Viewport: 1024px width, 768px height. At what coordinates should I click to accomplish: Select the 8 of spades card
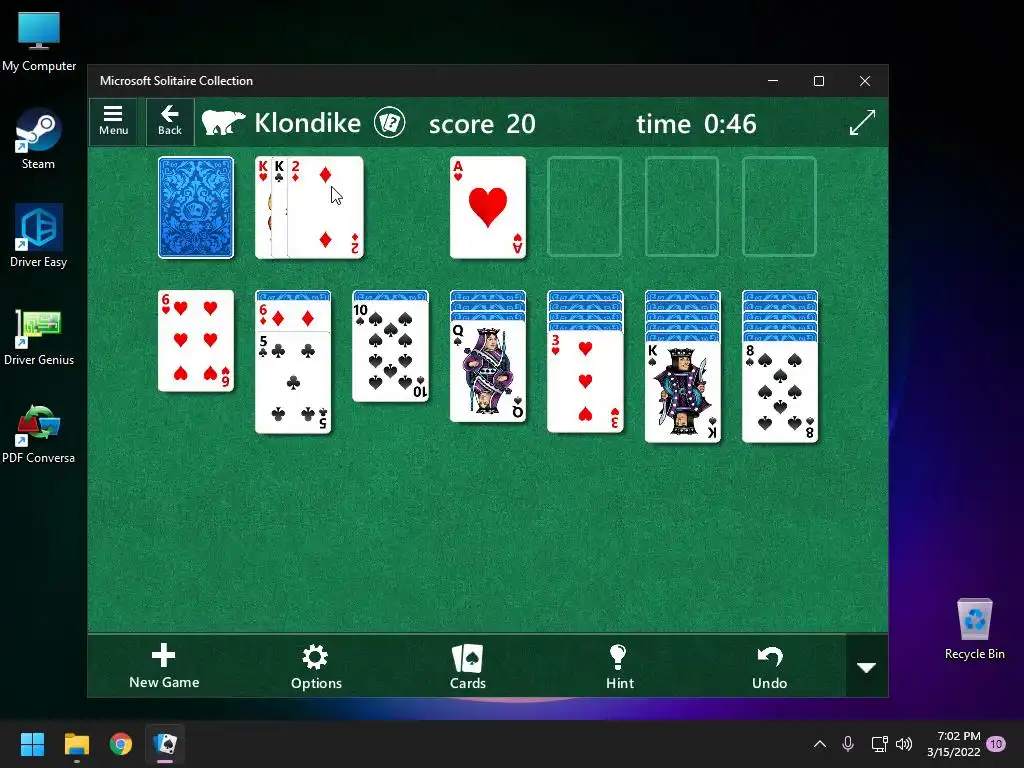pos(780,392)
